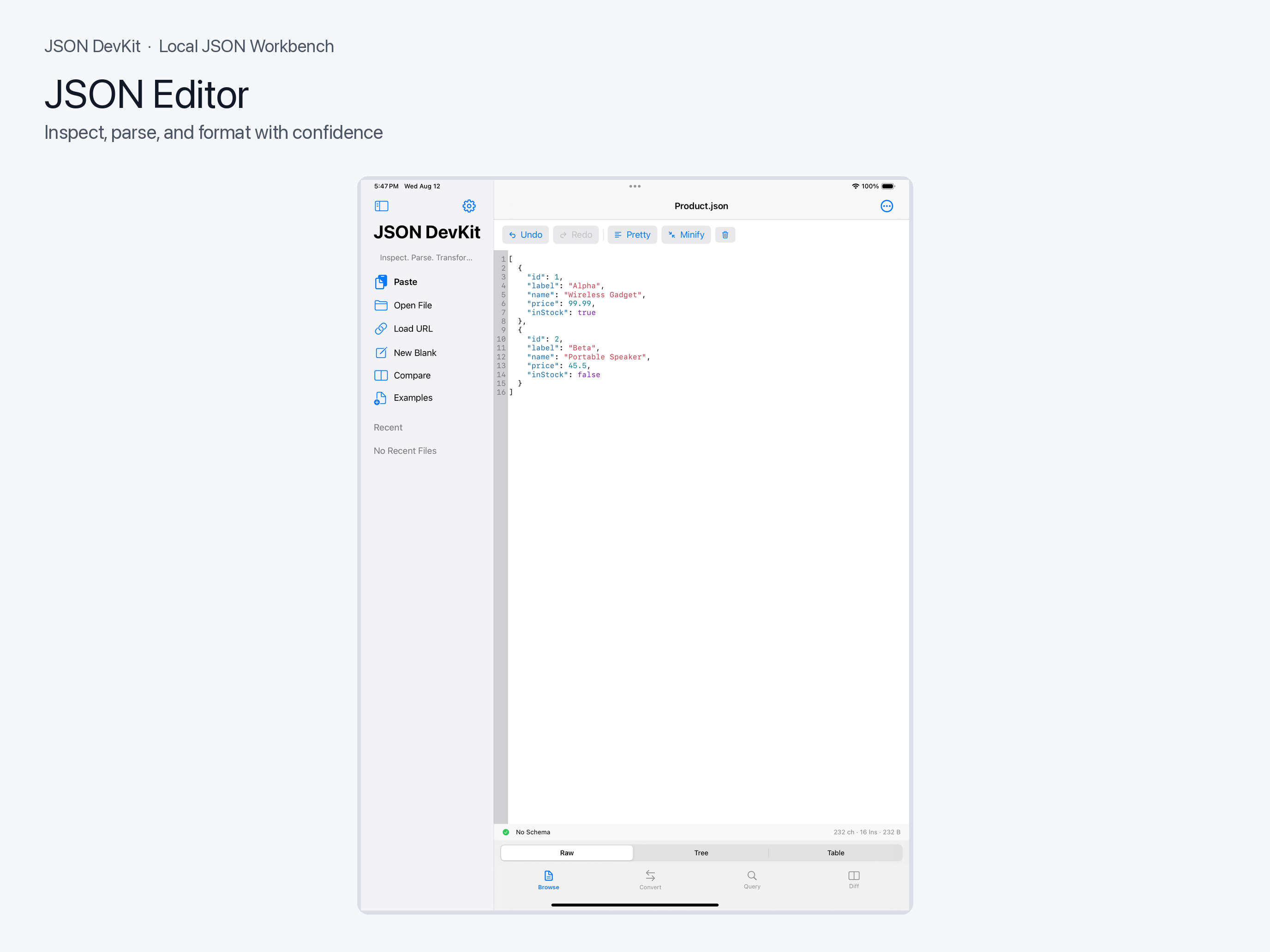The width and height of the screenshot is (1270, 952).
Task: Click the Open File folder icon
Action: point(381,305)
